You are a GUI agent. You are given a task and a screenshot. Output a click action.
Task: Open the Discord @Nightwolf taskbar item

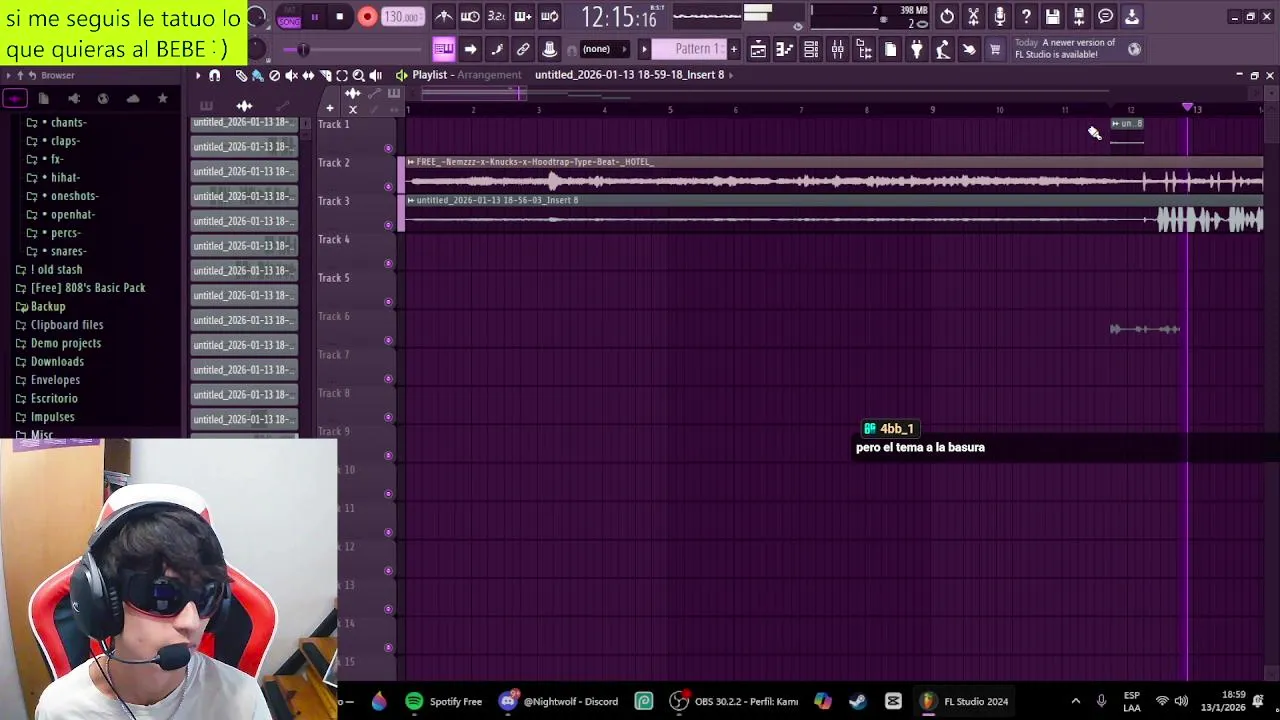tap(560, 701)
